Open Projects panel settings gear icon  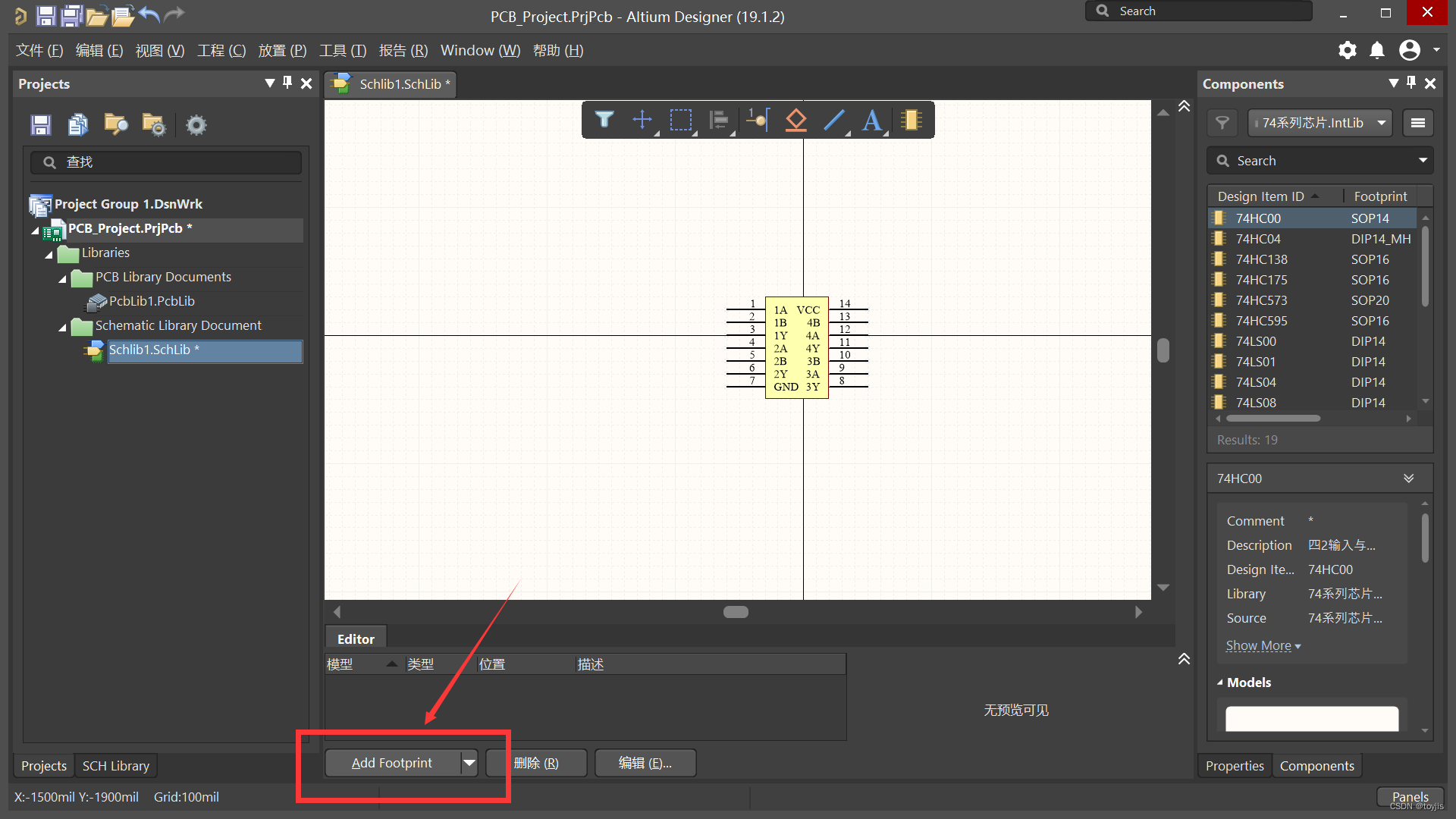click(196, 124)
